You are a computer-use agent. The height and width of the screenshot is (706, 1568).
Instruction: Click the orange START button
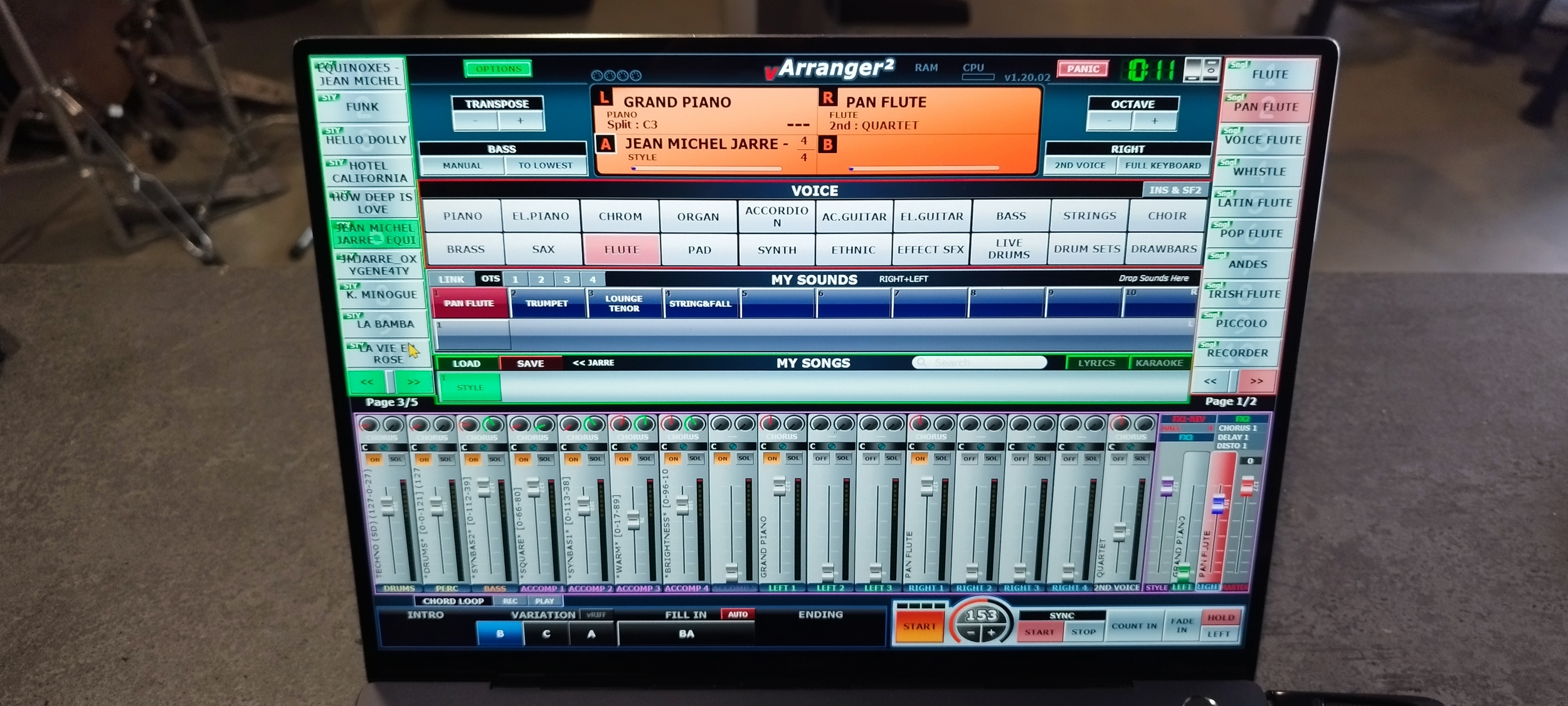coord(919,626)
